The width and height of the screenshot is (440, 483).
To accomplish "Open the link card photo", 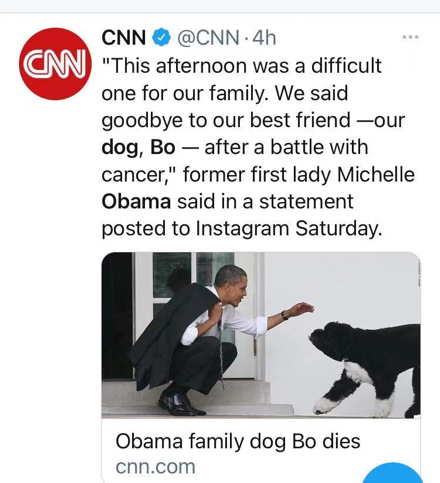I will tap(261, 335).
